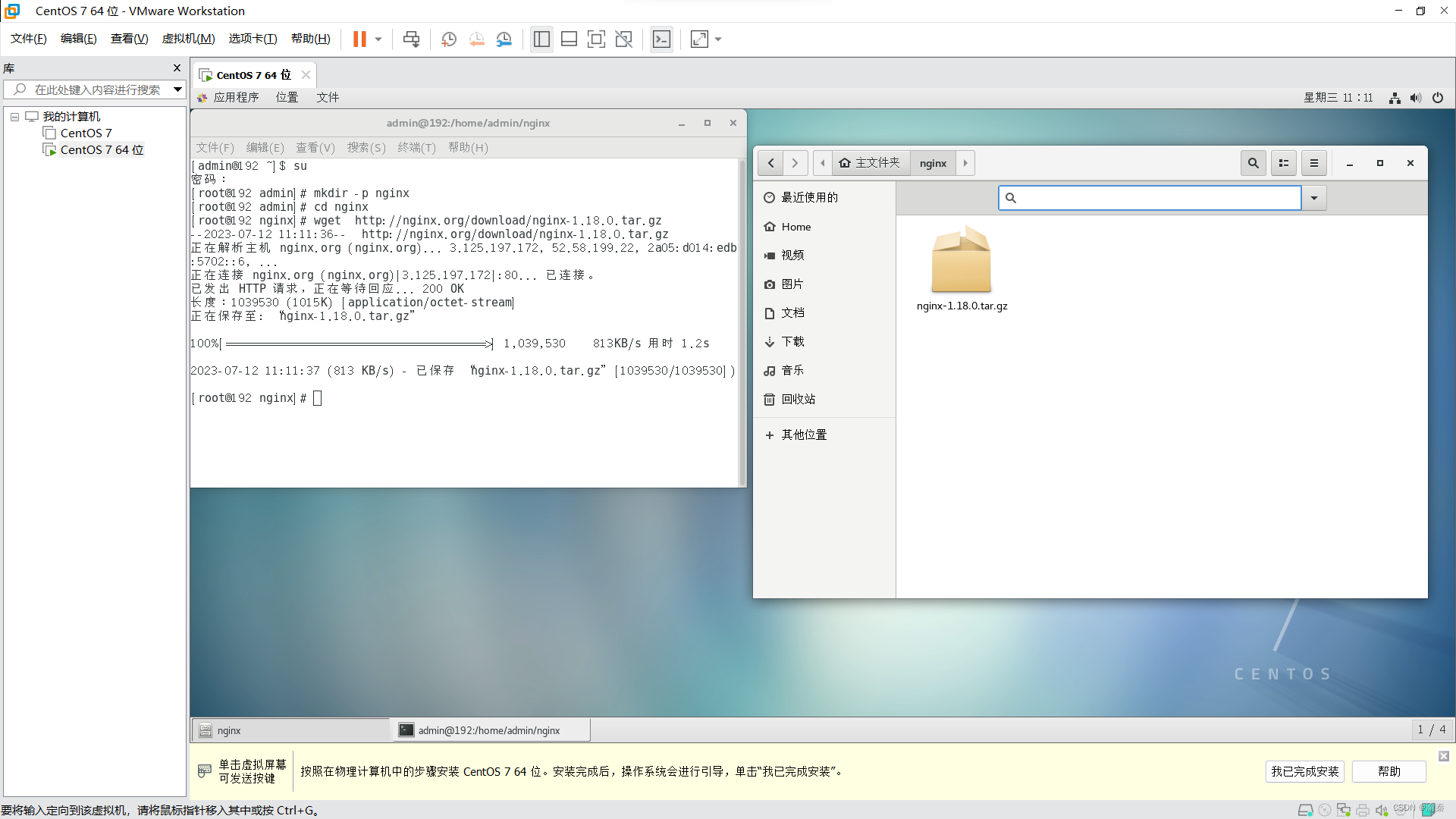Open the snapshot manager icon
This screenshot has height=819, width=1456.
(504, 39)
